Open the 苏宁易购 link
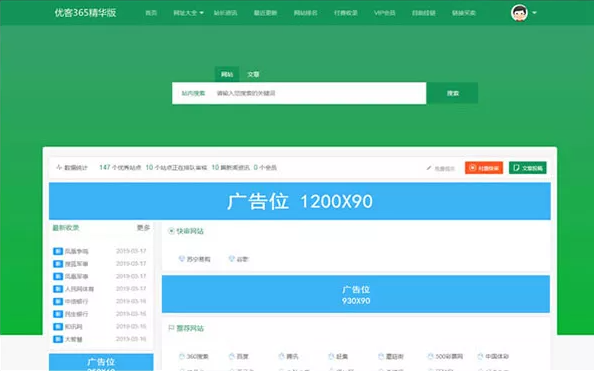Screen dimensions: 594x371 [199, 259]
